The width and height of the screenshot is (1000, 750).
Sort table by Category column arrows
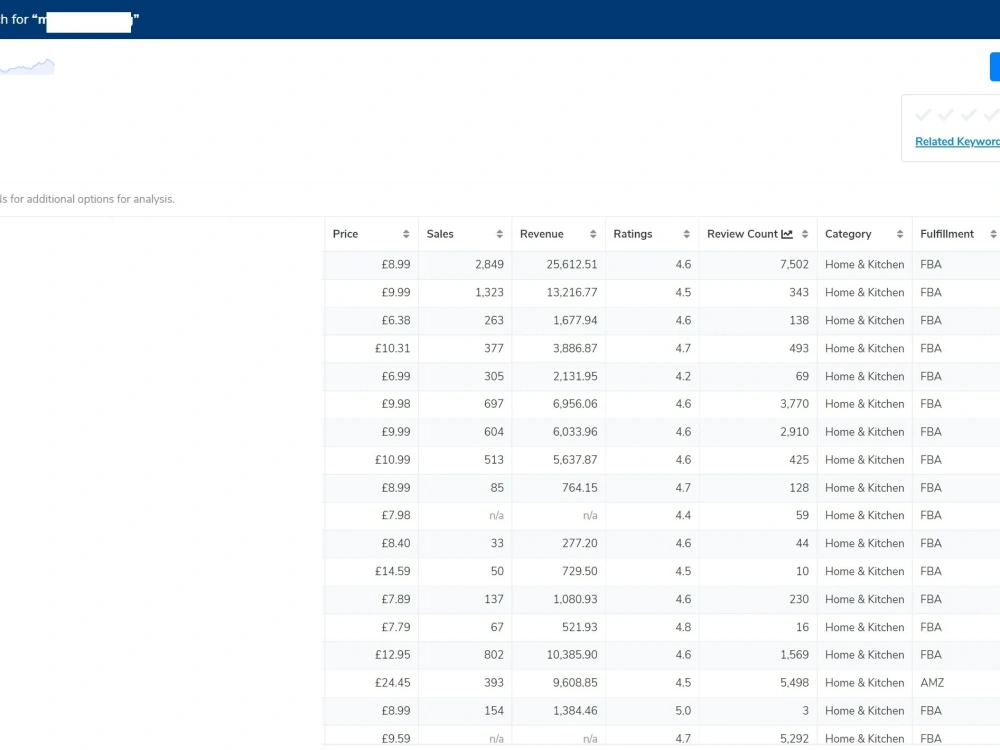click(900, 234)
